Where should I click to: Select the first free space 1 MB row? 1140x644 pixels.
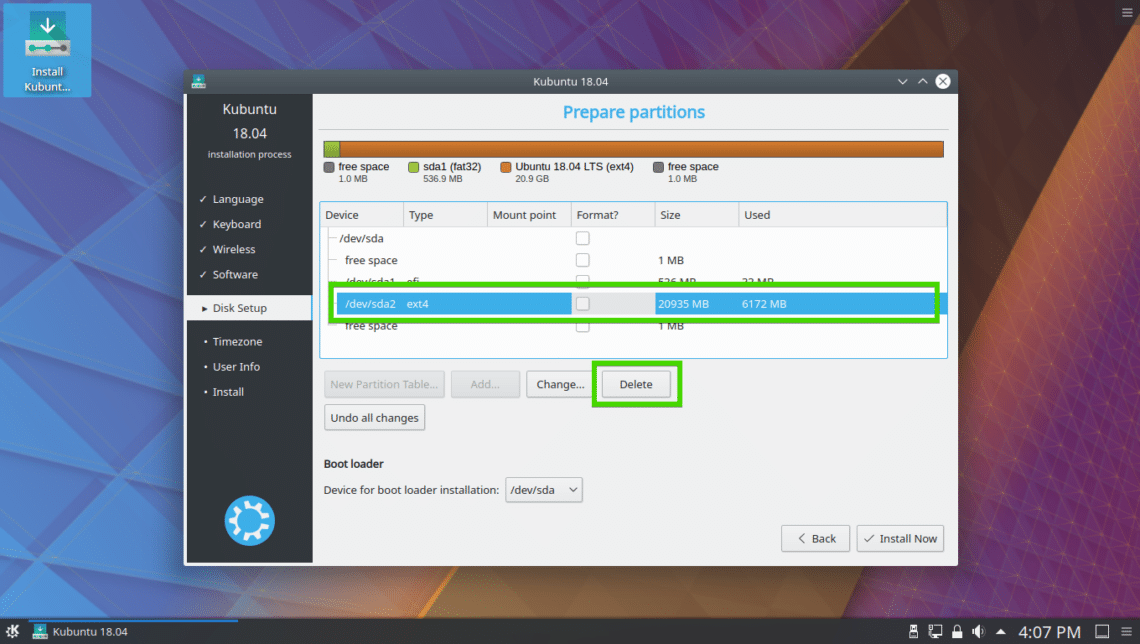tap(633, 260)
